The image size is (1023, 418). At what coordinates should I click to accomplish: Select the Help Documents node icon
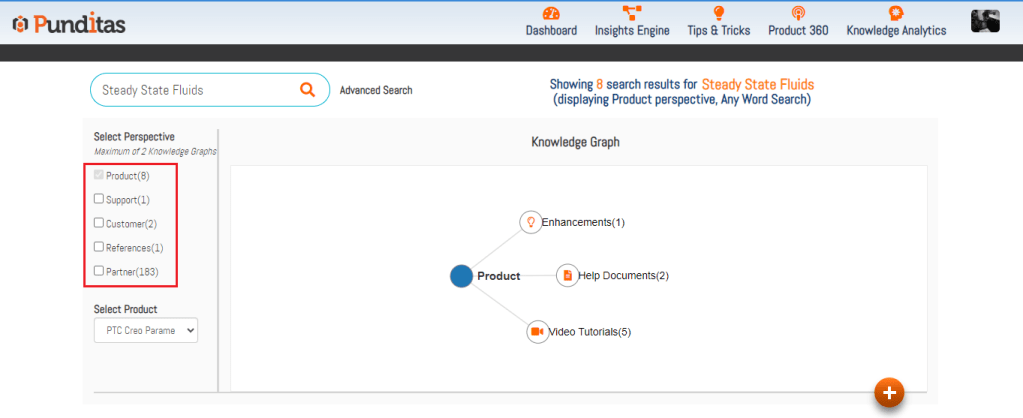tap(567, 275)
